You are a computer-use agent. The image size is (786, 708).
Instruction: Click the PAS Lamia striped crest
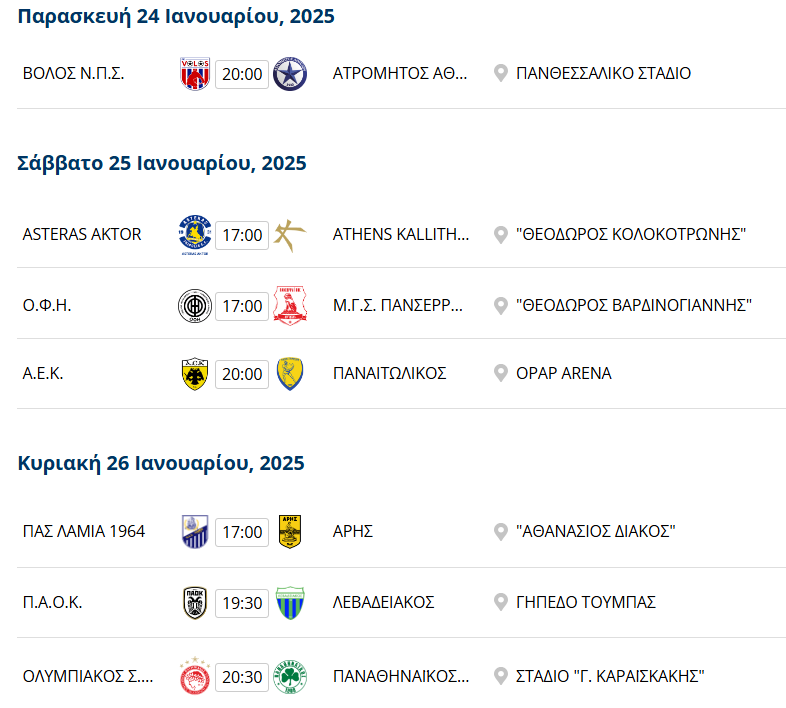point(195,532)
